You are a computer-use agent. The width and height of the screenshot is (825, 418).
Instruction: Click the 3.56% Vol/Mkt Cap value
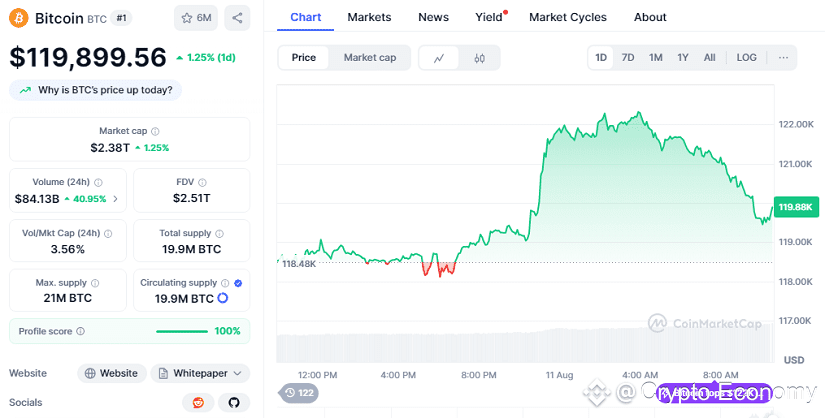click(x=67, y=250)
